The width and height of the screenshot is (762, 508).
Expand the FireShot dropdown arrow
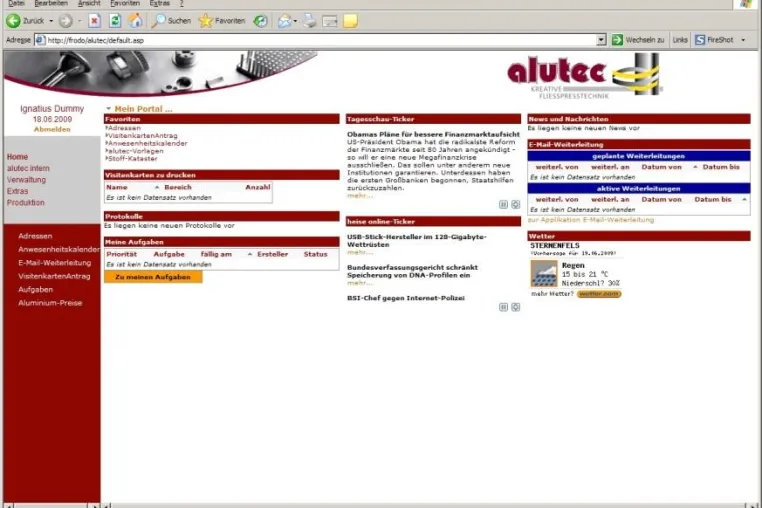[x=743, y=40]
